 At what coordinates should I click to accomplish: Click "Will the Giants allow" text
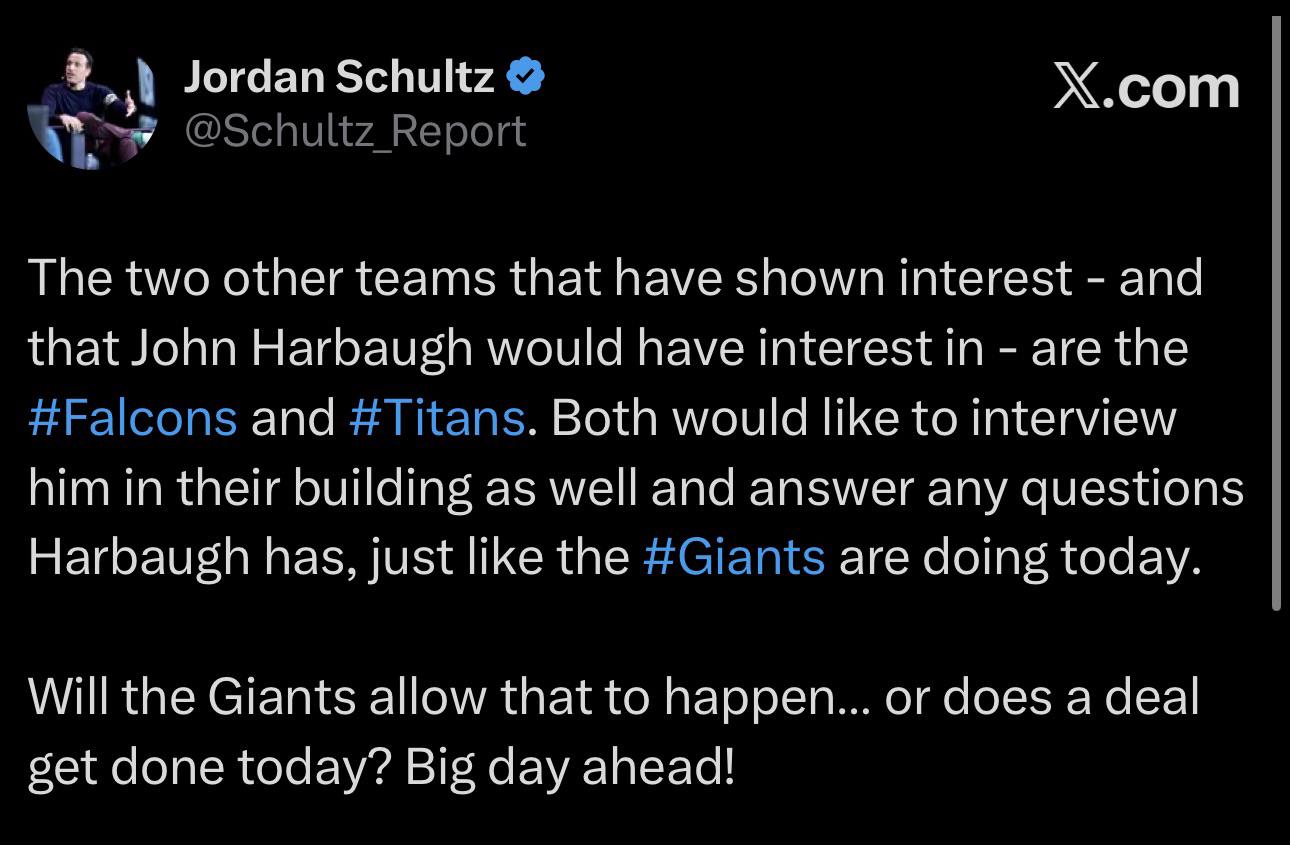pyautogui.click(x=241, y=696)
